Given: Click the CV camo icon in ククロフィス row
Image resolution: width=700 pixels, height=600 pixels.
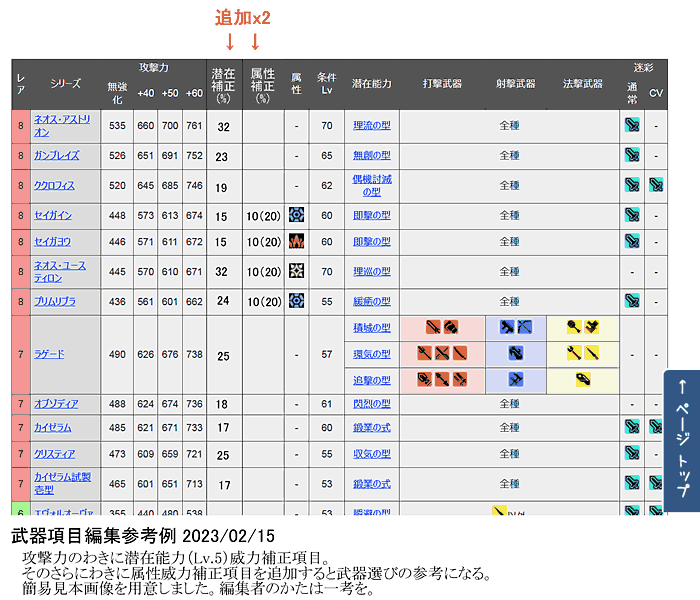Looking at the screenshot, I should [x=656, y=185].
